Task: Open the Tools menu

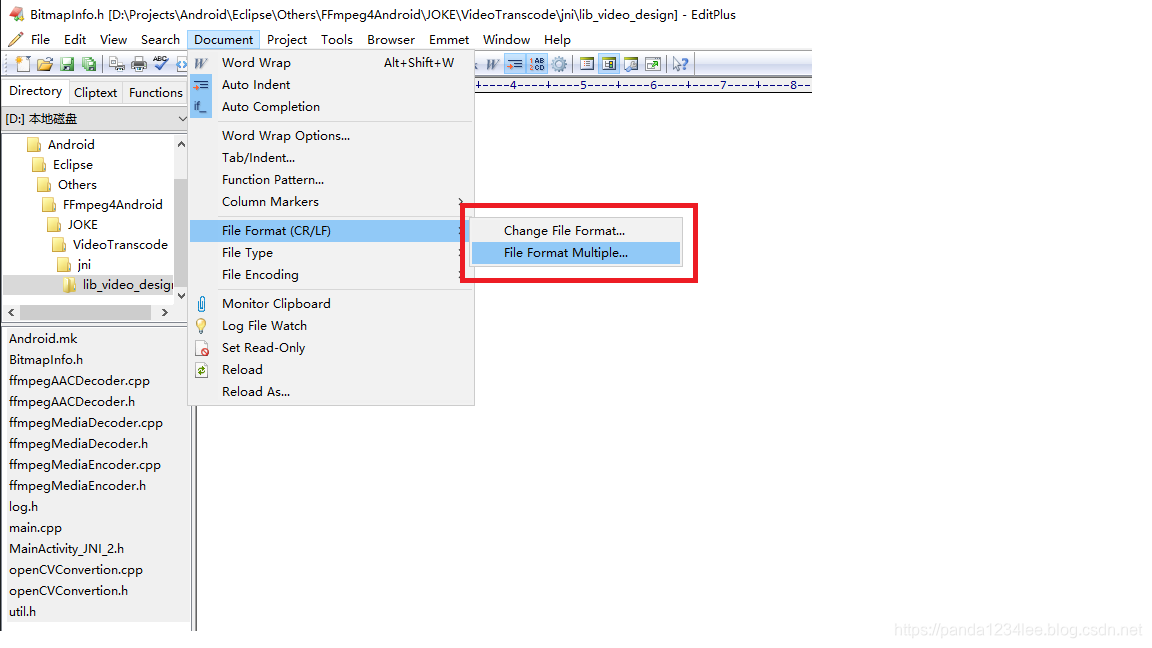Action: pyautogui.click(x=336, y=40)
